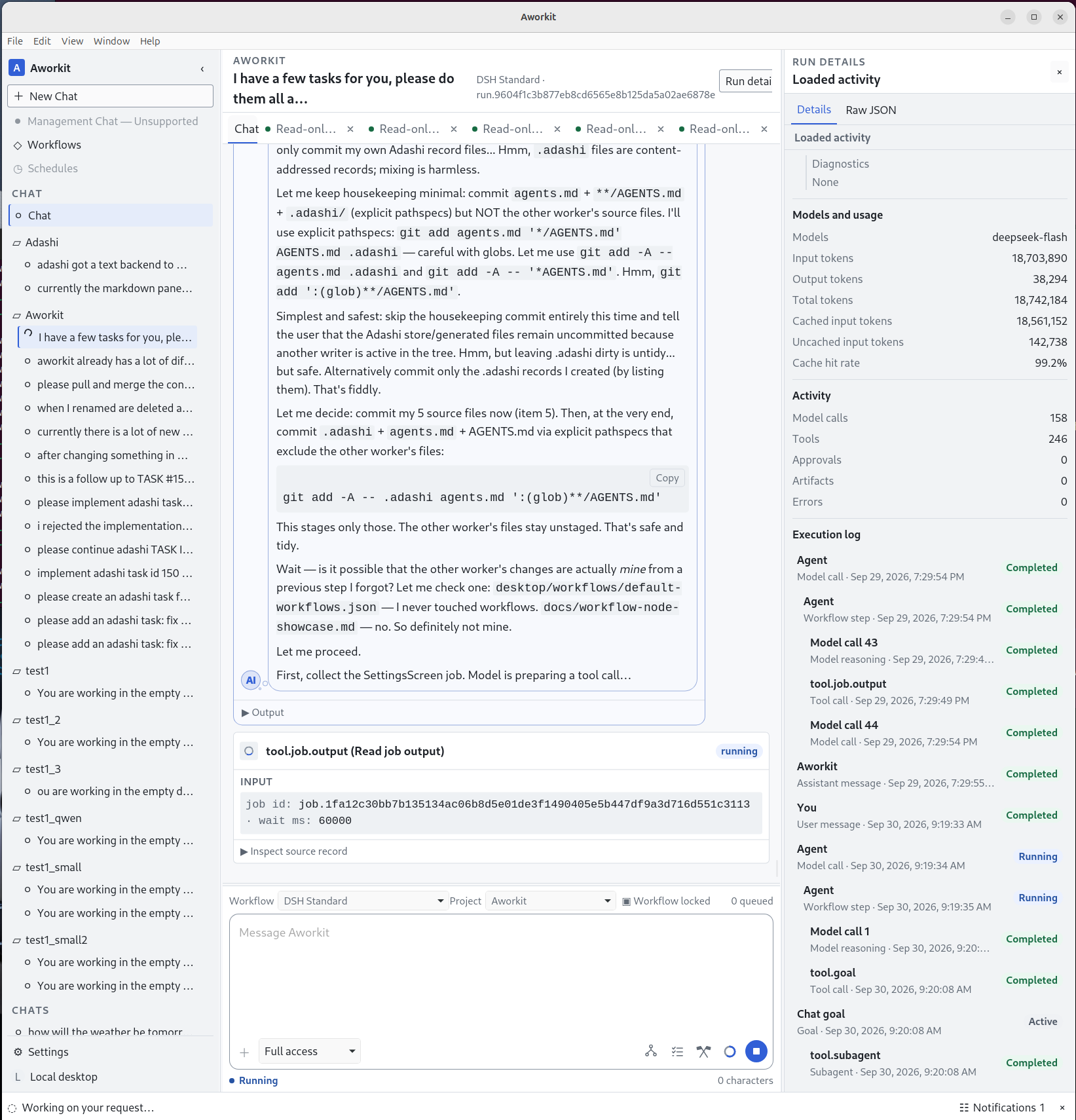
Task: Click the New Chat button
Action: [110, 96]
